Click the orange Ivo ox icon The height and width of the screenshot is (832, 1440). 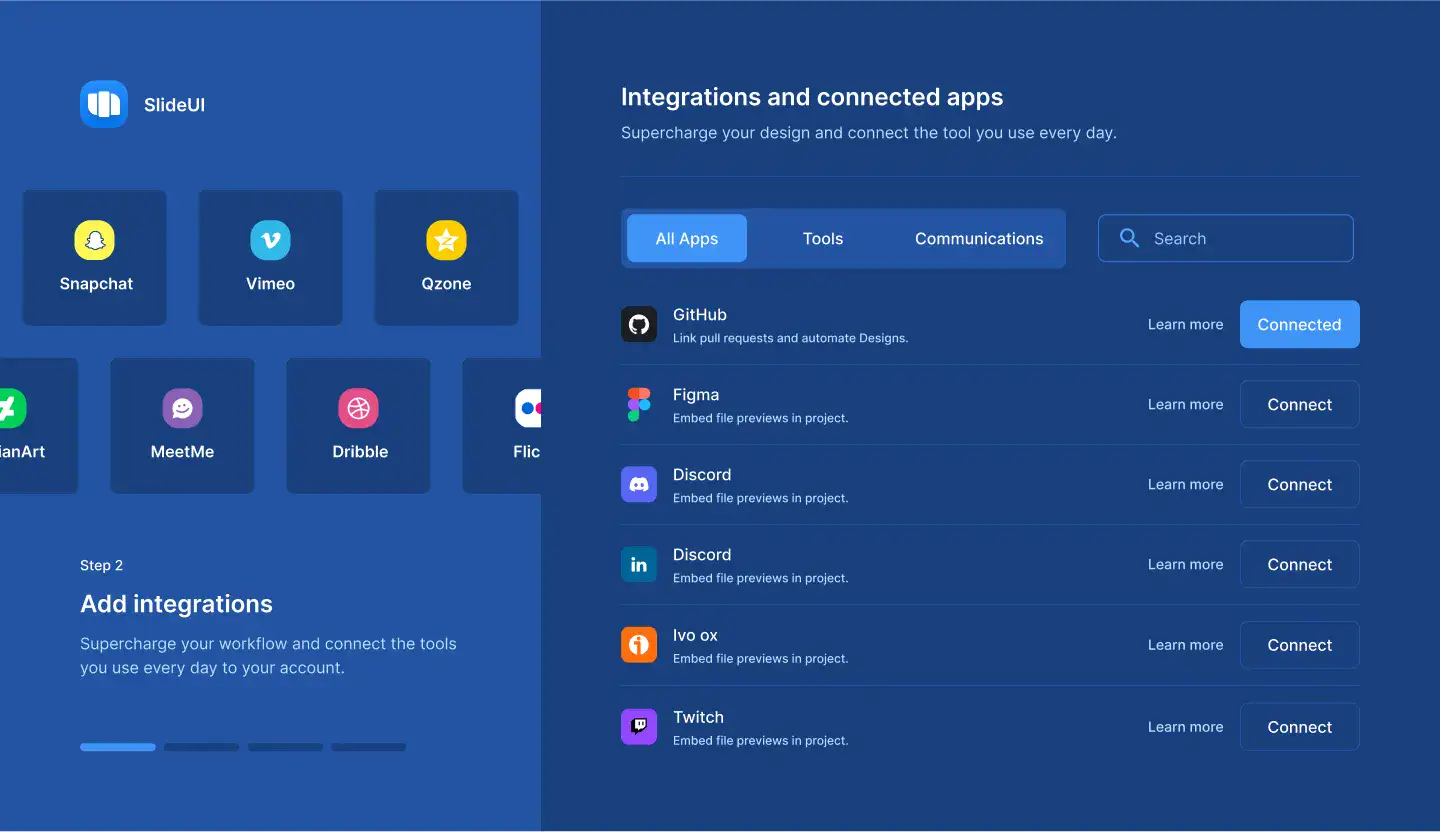click(639, 644)
